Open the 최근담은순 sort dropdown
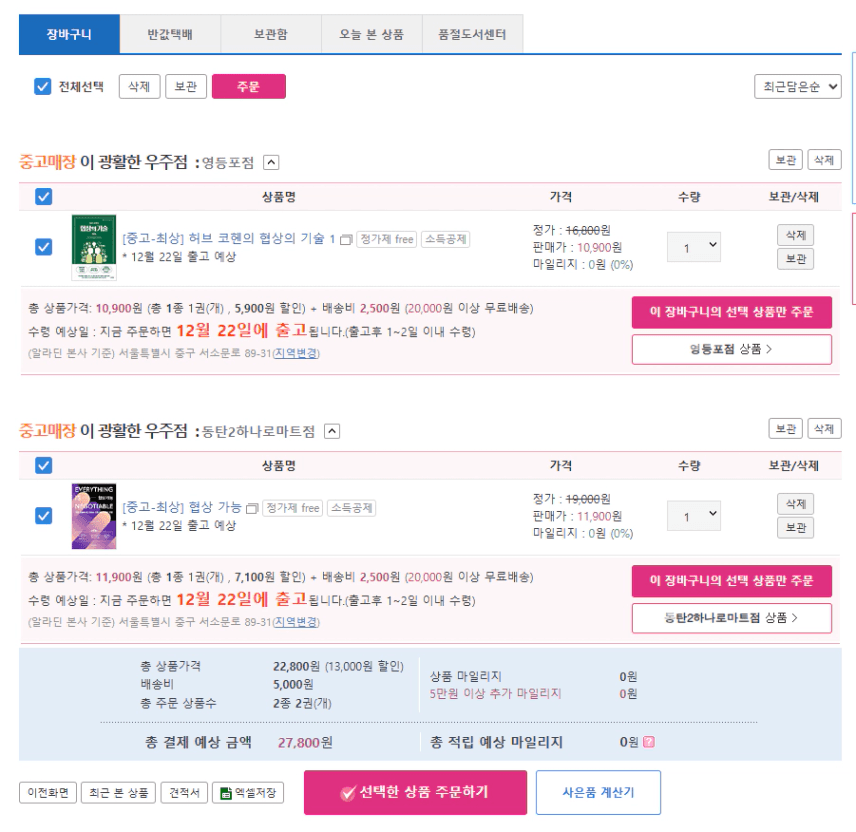This screenshot has height=832, width=856. (797, 87)
